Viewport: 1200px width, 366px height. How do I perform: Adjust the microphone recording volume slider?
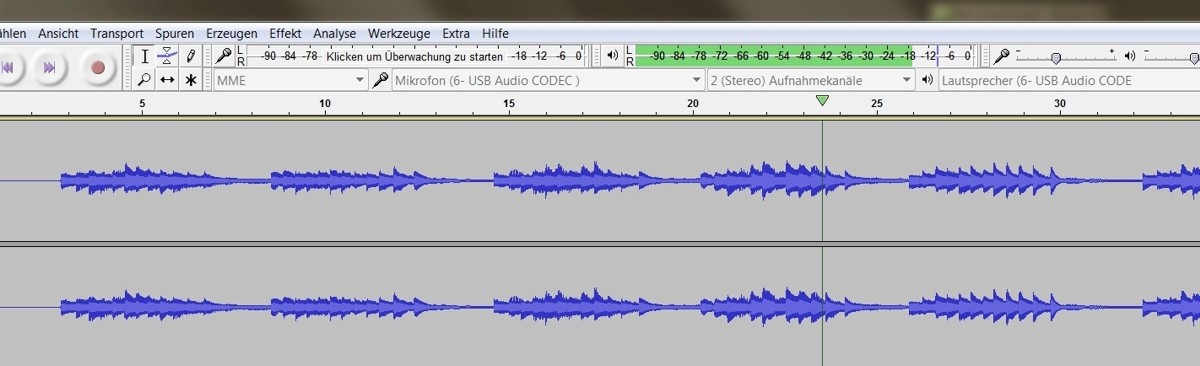point(1055,57)
